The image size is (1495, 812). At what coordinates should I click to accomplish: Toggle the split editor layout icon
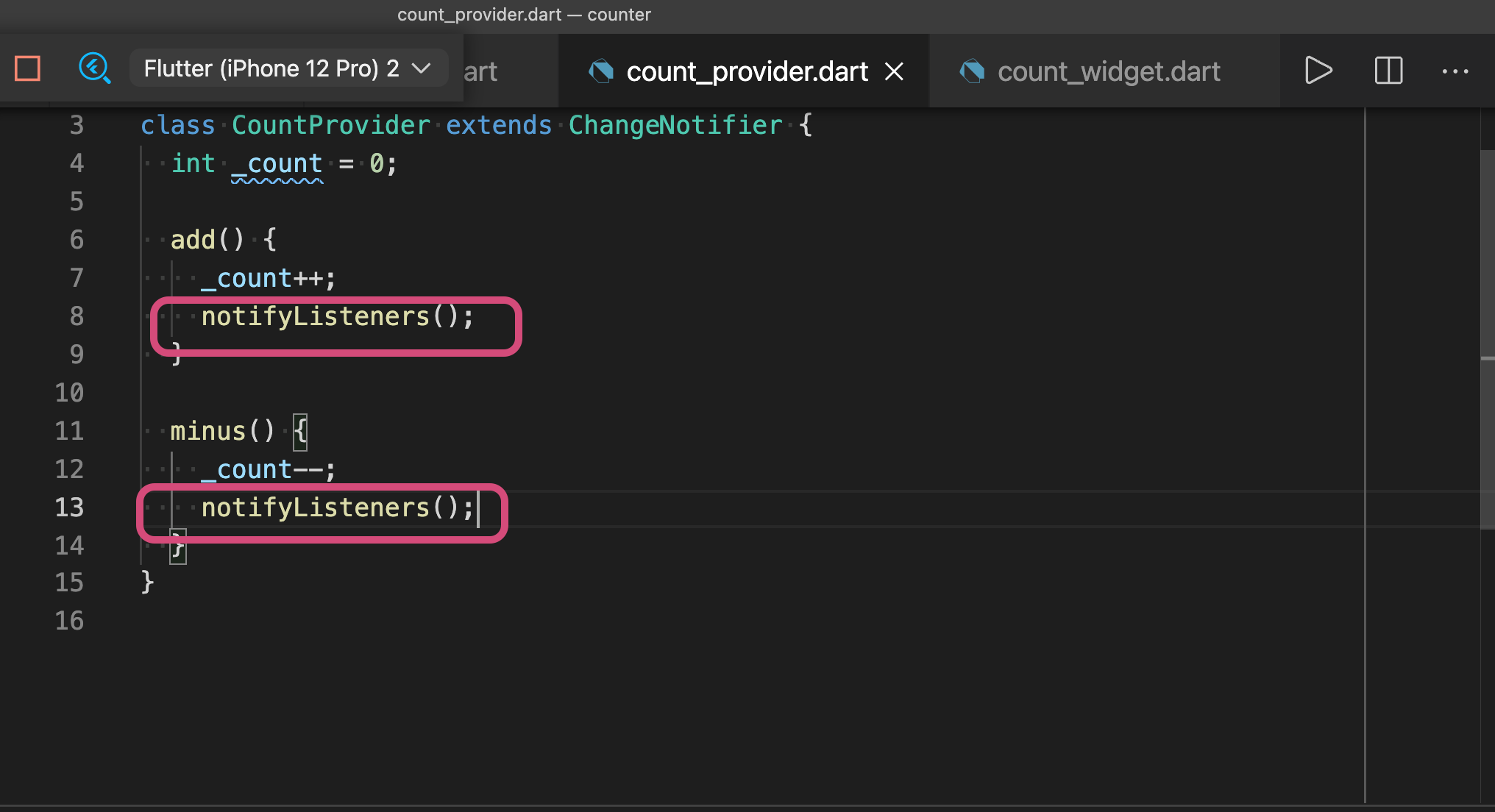[x=1388, y=71]
